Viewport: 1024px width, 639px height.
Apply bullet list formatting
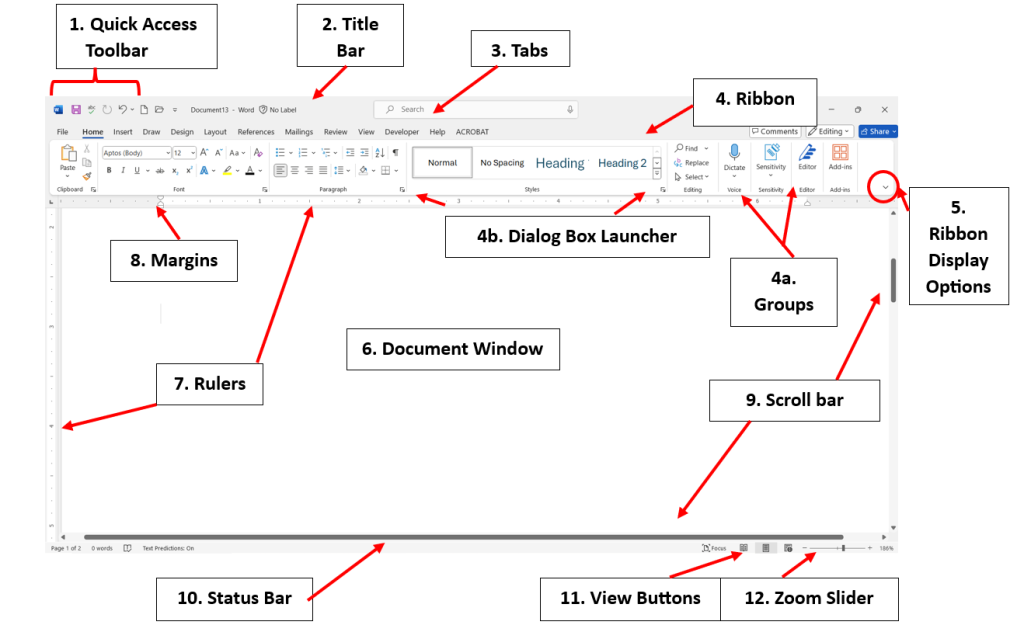281,151
